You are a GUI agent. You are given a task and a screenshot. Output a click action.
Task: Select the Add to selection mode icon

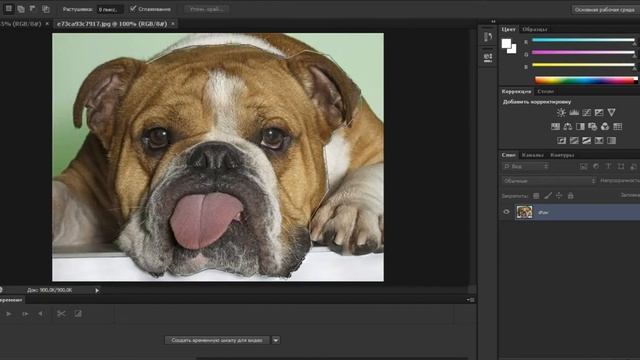coord(21,9)
